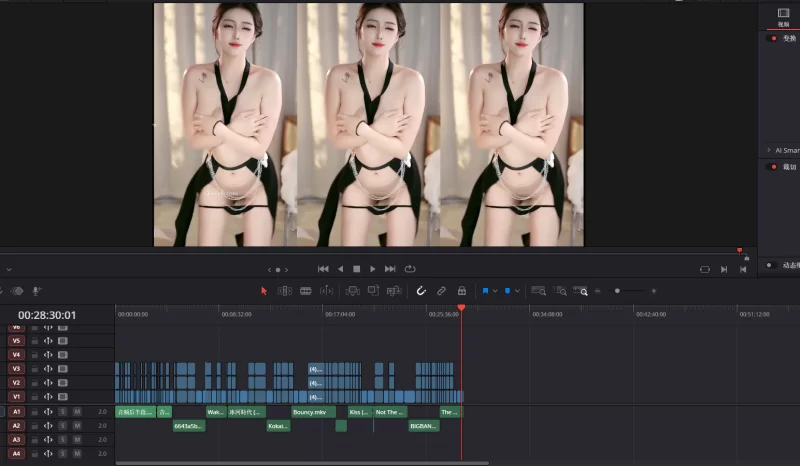
Task: Lock video track V1
Action: click(34, 397)
